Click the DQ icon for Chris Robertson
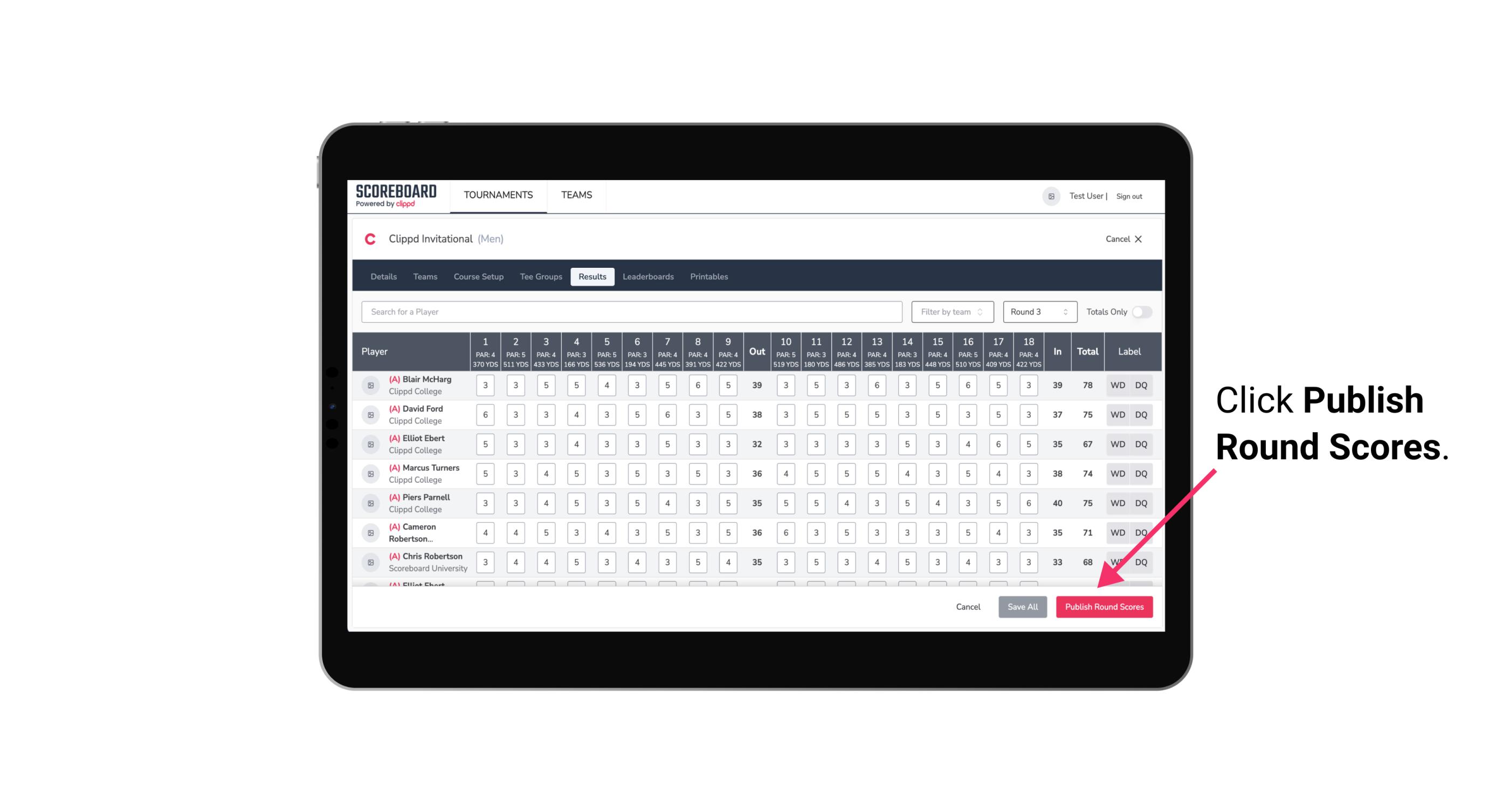This screenshot has height=812, width=1510. point(1143,561)
